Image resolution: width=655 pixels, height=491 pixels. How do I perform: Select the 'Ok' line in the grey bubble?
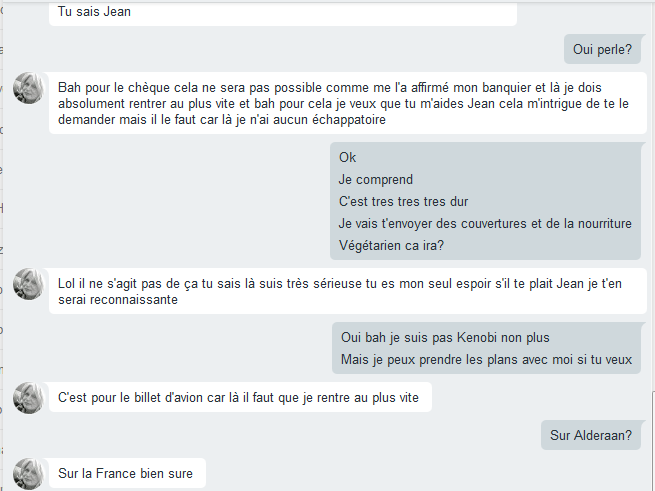(x=348, y=158)
